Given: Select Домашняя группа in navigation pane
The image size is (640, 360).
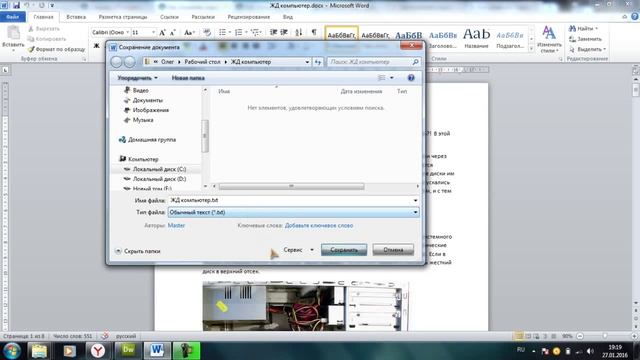Looking at the screenshot, I should point(147,140).
